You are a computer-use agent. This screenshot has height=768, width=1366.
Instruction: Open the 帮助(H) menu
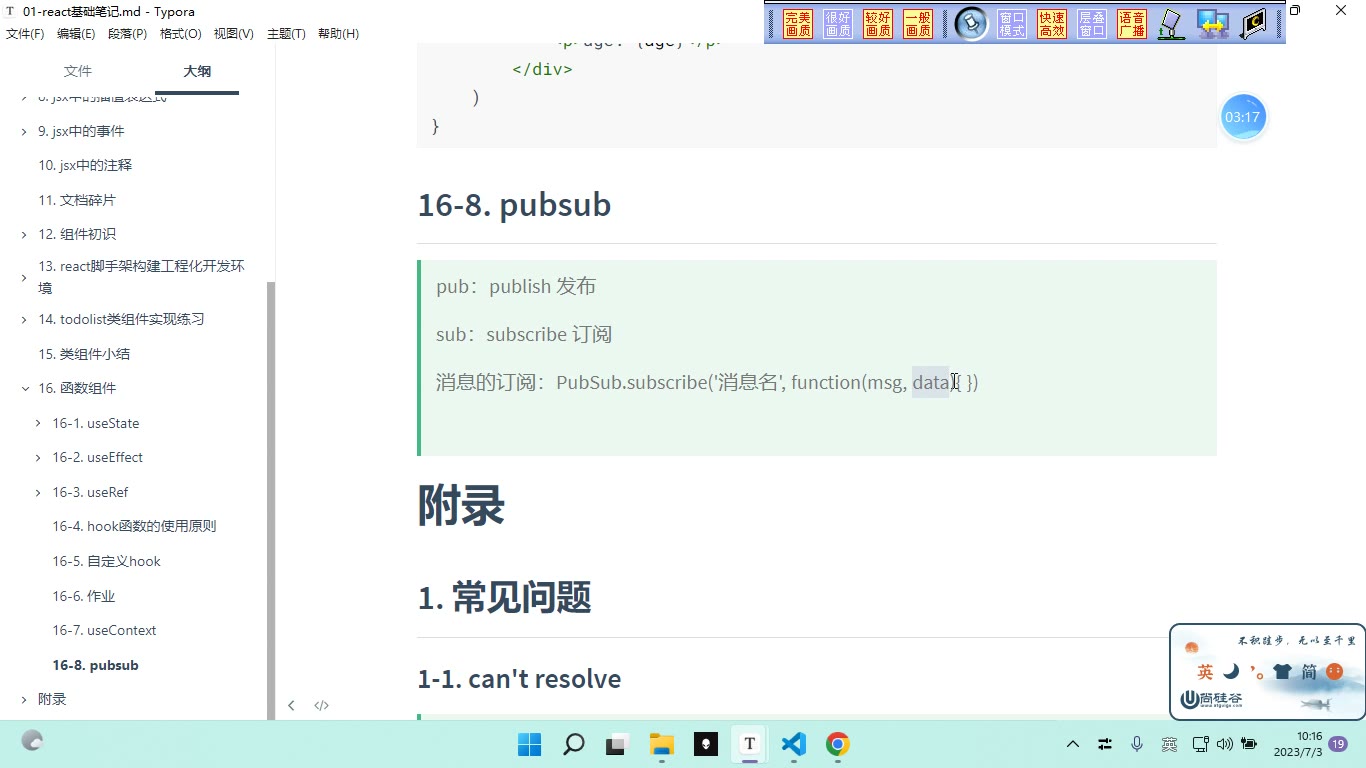tap(338, 34)
